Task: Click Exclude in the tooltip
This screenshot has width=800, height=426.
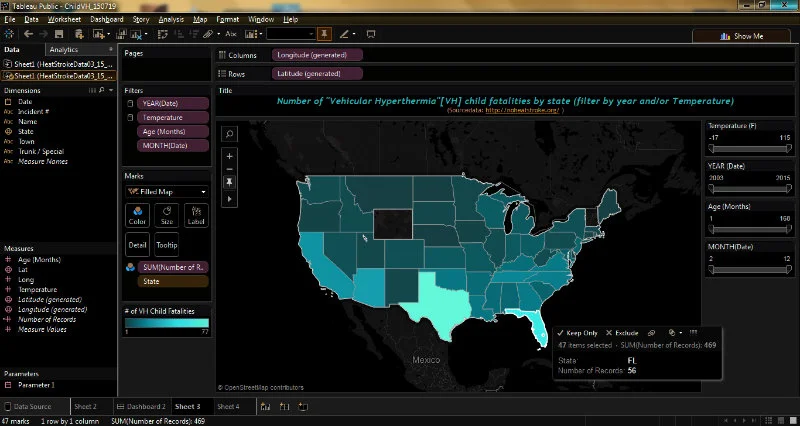Action: pos(622,333)
